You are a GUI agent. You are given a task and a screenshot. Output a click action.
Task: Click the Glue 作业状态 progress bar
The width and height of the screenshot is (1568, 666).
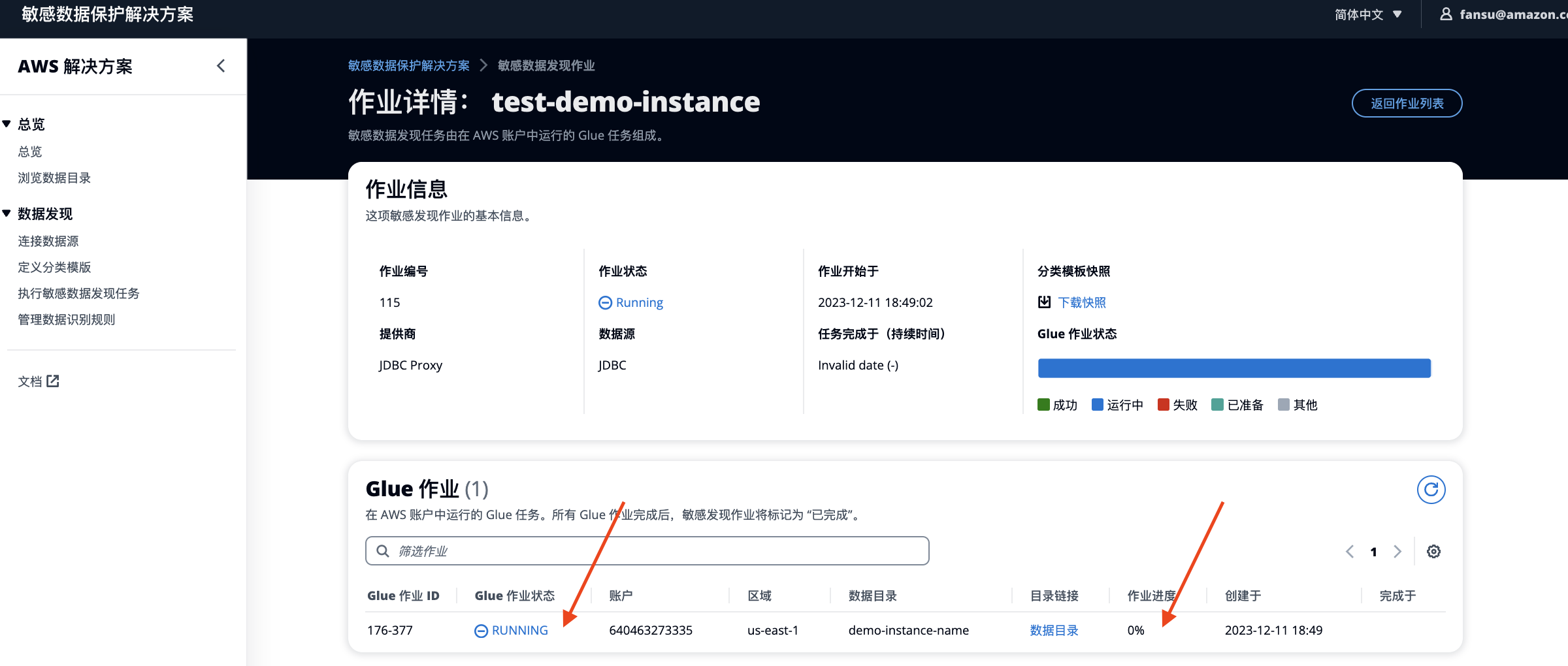(1234, 368)
